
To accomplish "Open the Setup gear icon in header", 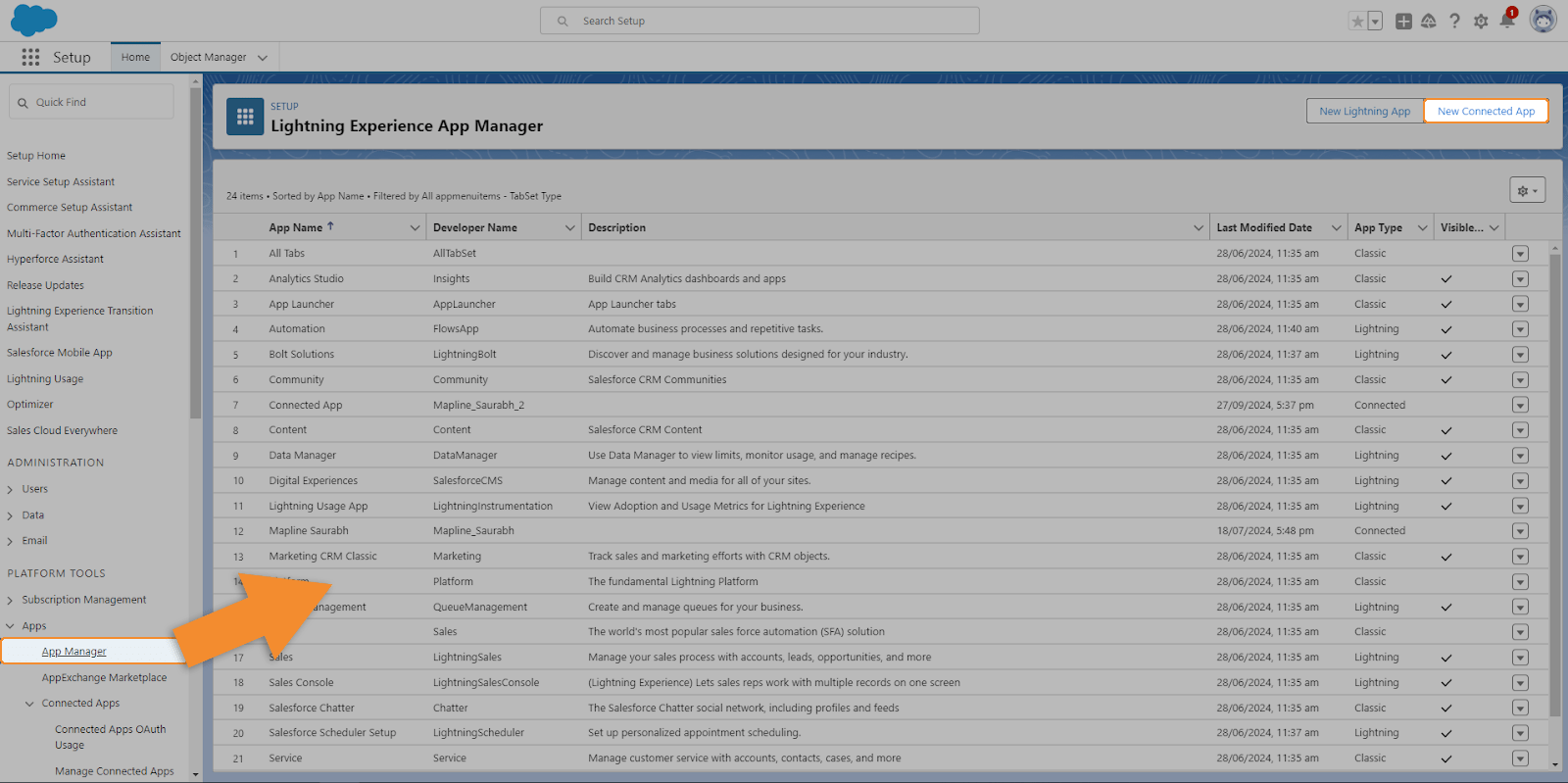I will coord(1481,21).
